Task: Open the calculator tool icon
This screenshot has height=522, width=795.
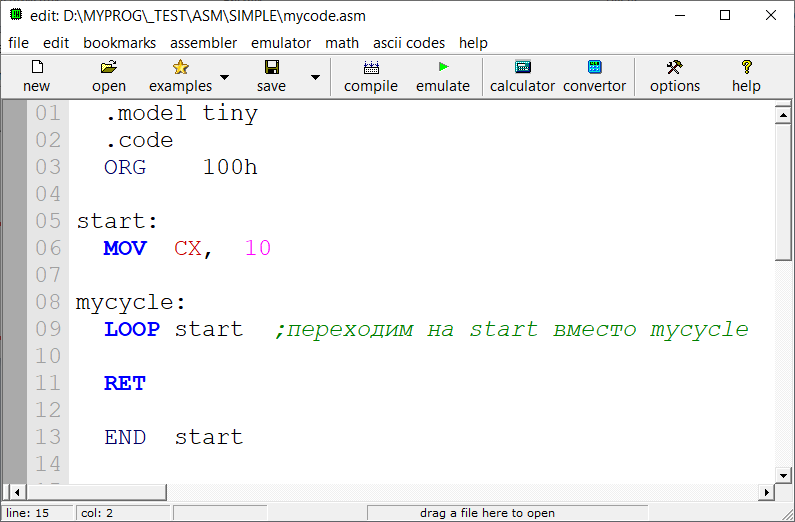Action: click(x=522, y=67)
